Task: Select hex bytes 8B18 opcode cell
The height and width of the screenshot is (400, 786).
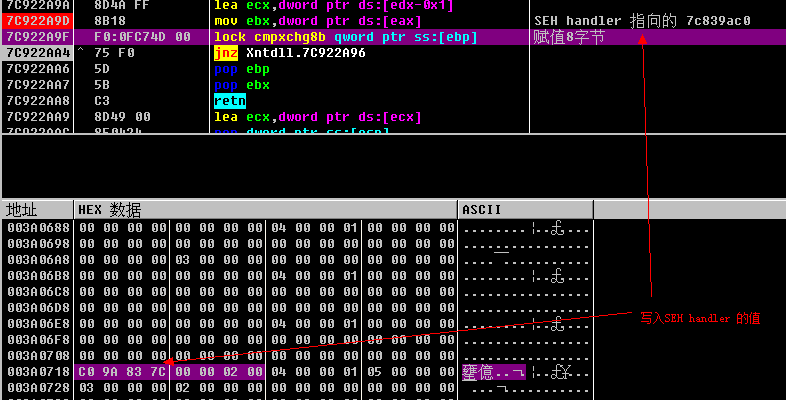Action: [x=110, y=21]
